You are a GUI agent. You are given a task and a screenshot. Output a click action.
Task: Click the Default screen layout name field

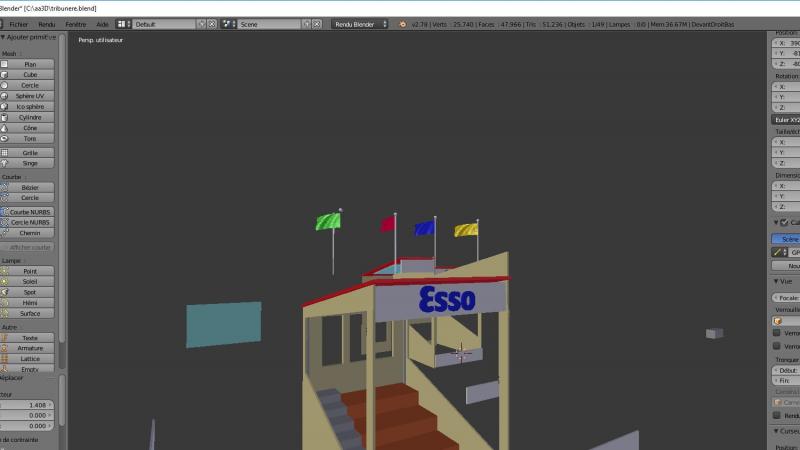[x=163, y=24]
